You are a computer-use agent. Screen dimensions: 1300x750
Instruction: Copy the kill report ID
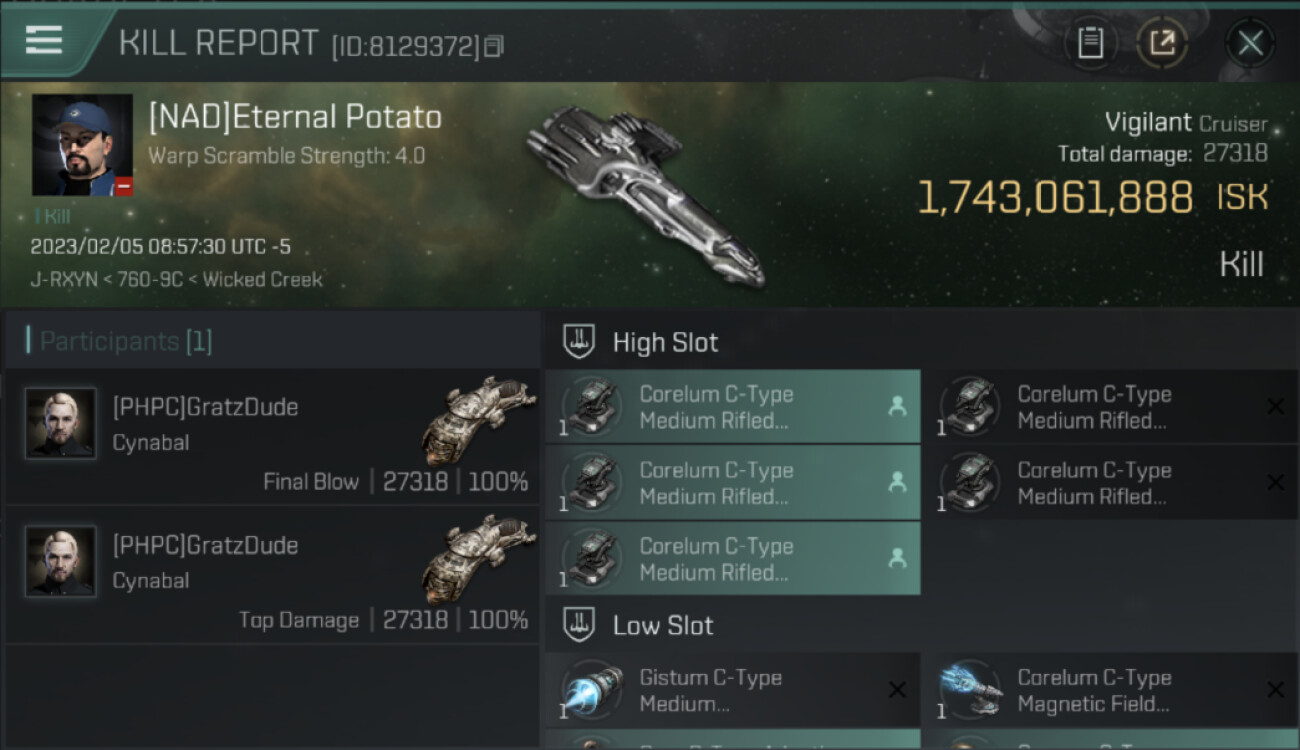point(493,46)
